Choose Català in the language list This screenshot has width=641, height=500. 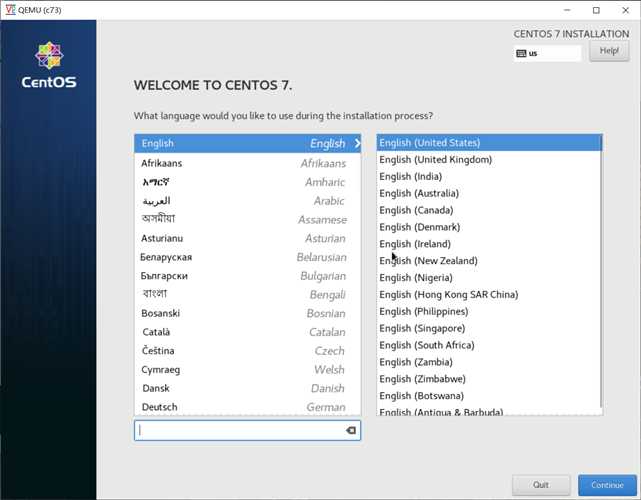click(247, 332)
